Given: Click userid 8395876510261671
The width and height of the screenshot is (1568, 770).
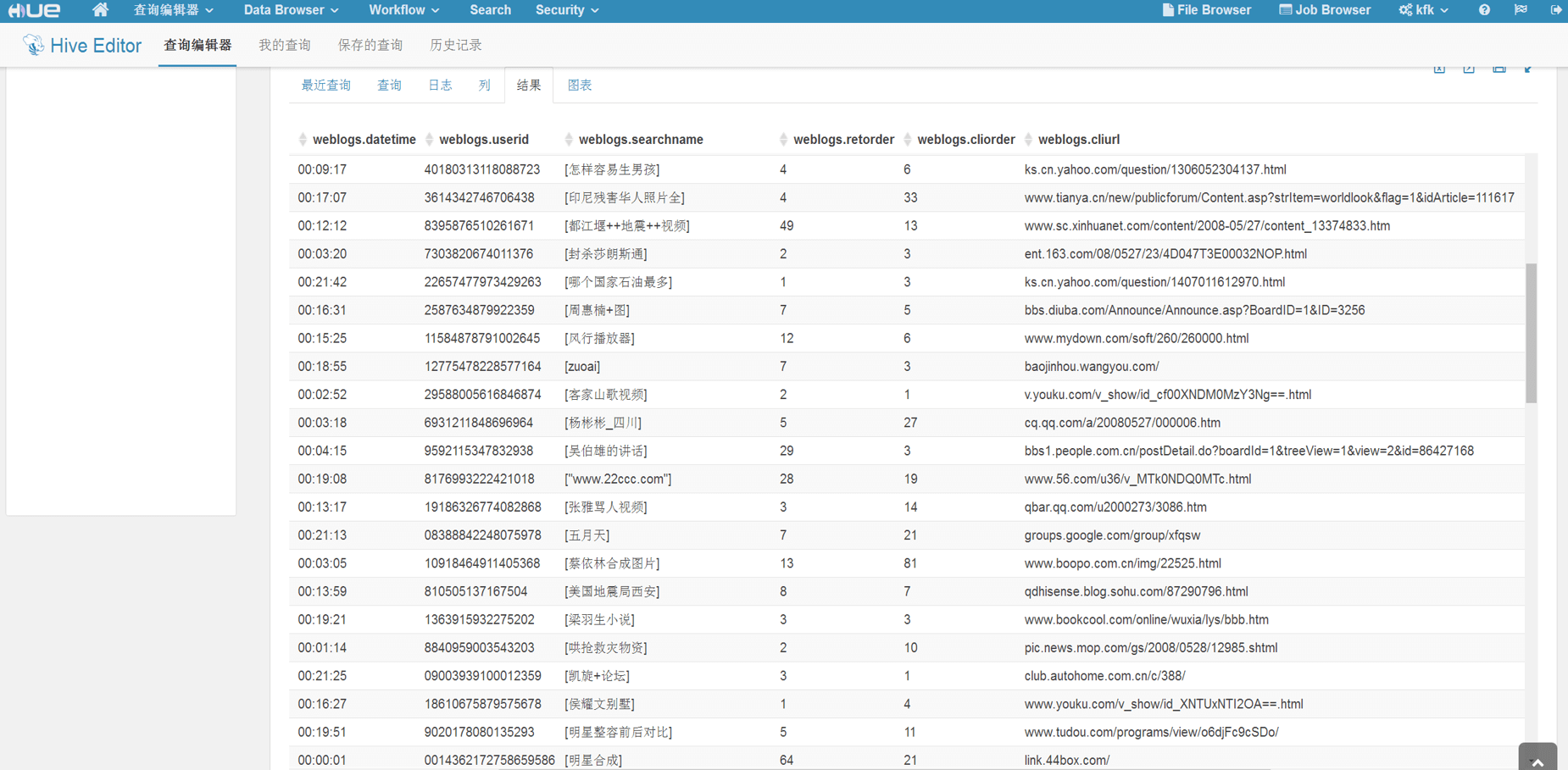Looking at the screenshot, I should pyautogui.click(x=480, y=225).
